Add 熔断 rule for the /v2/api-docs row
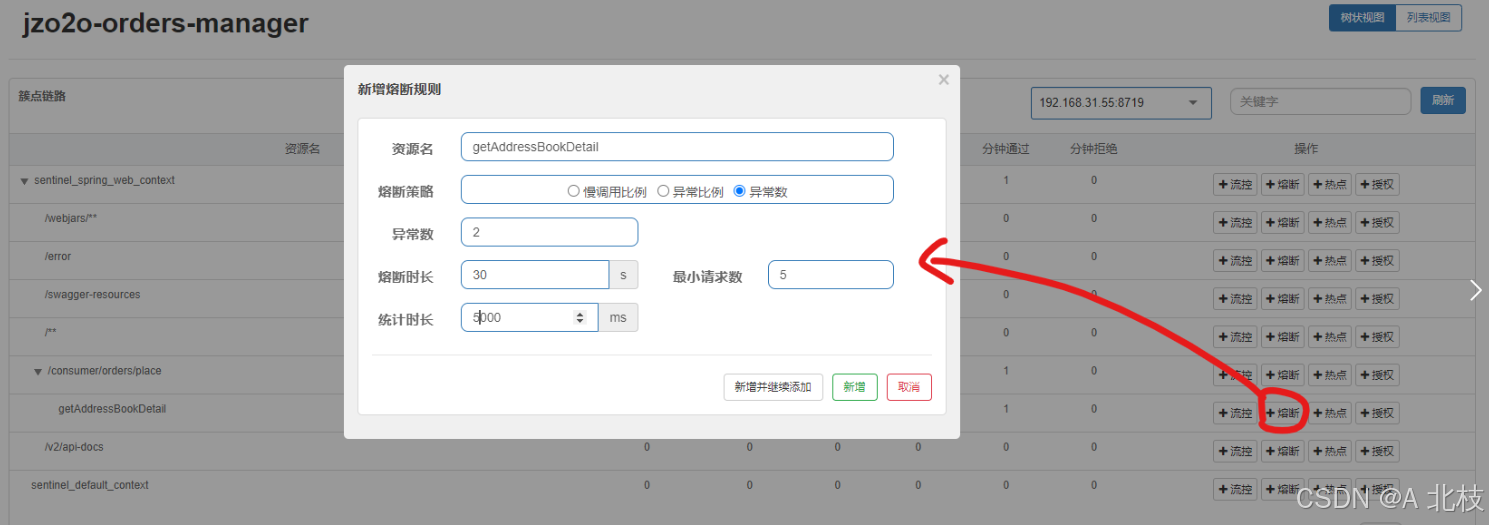 [x=1282, y=450]
